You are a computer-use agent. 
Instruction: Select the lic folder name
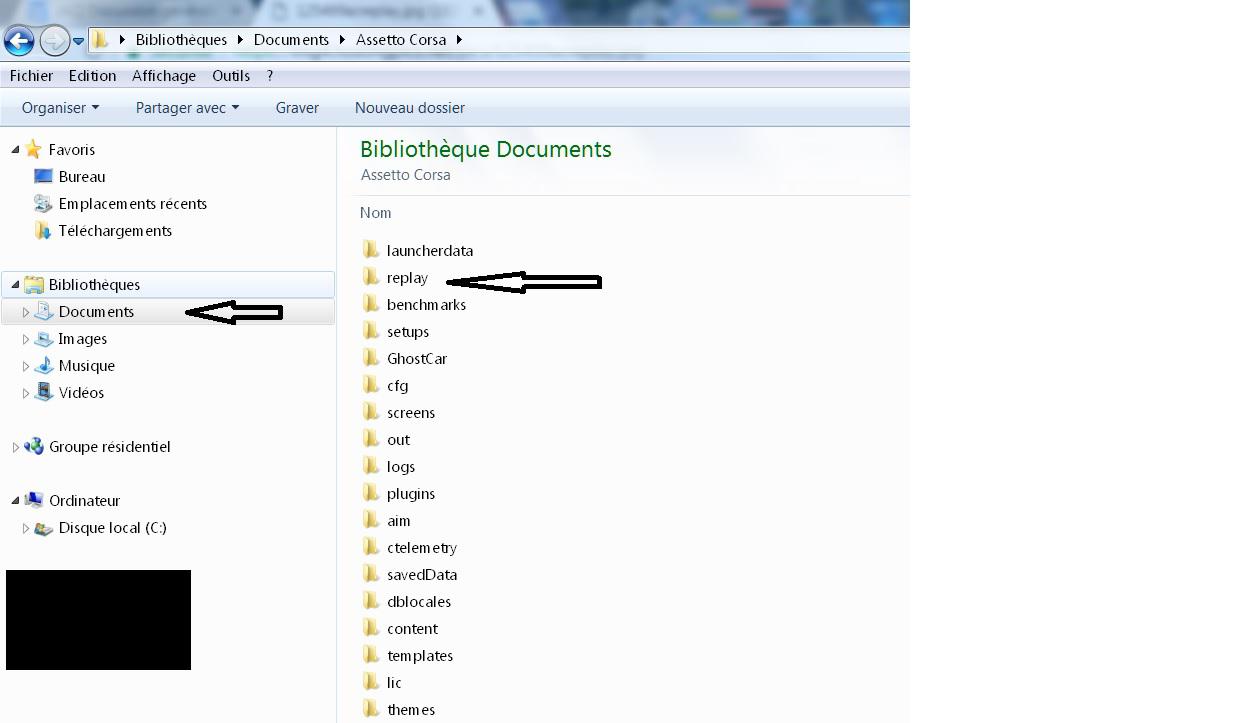click(x=394, y=683)
